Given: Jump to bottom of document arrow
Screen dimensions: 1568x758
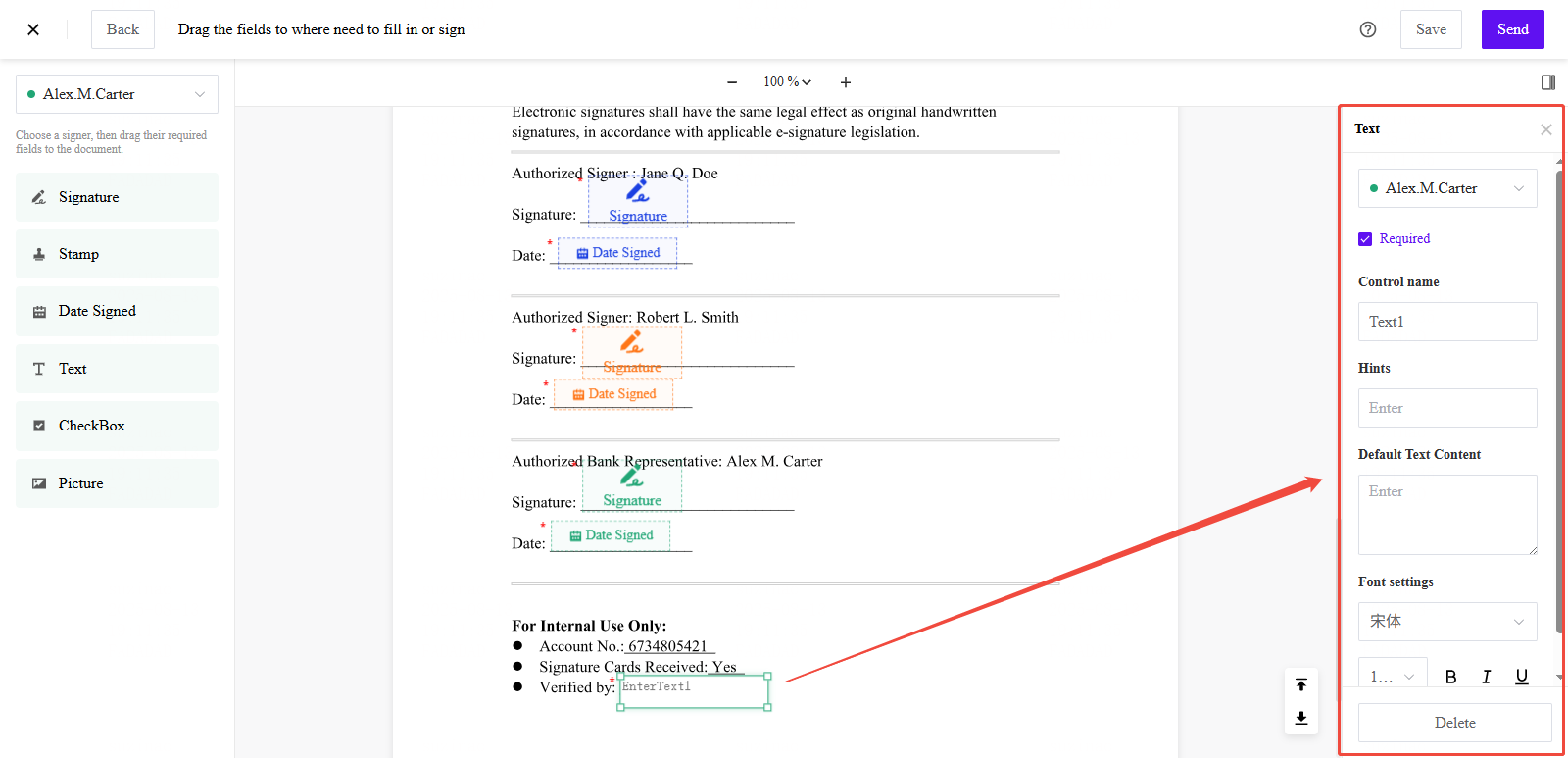Looking at the screenshot, I should 1301,718.
